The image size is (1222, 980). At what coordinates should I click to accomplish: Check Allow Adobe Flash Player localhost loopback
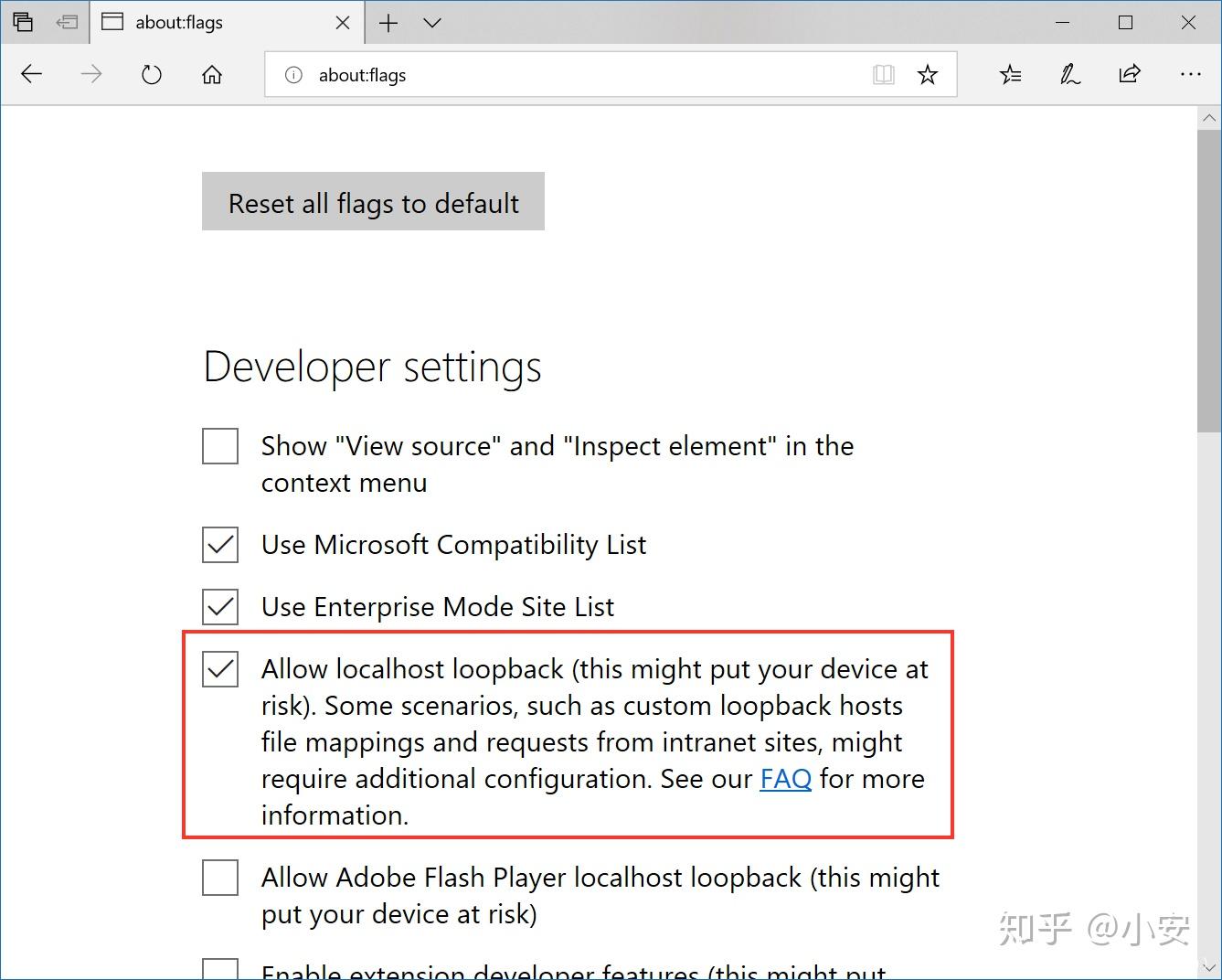point(219,878)
